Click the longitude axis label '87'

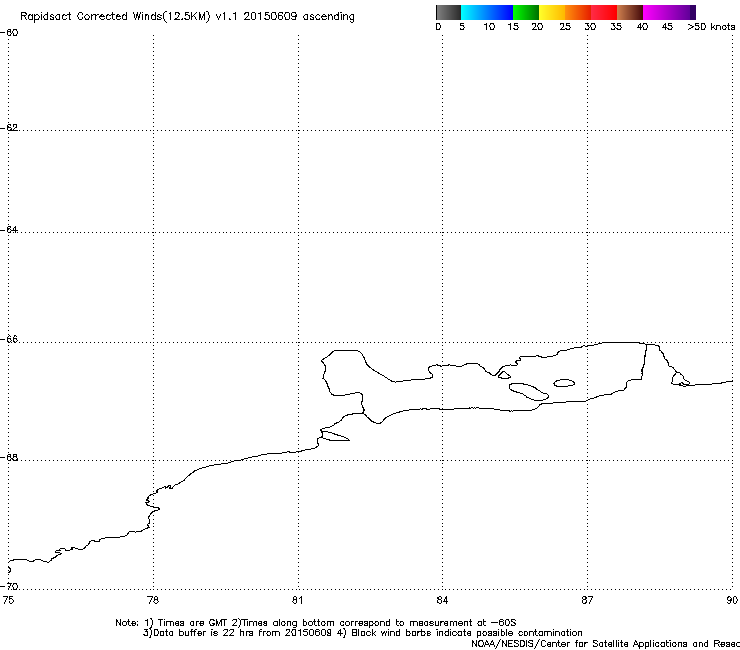pos(587,600)
